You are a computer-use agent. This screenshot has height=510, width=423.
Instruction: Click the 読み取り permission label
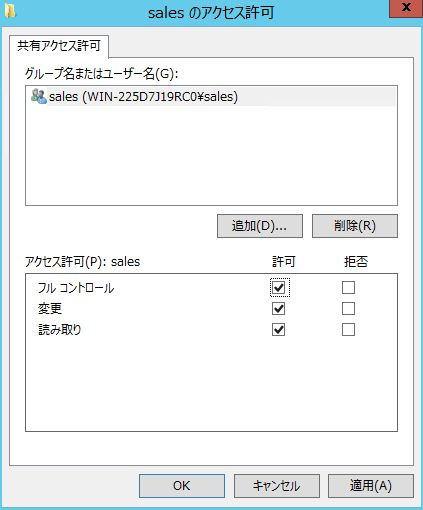pos(60,330)
